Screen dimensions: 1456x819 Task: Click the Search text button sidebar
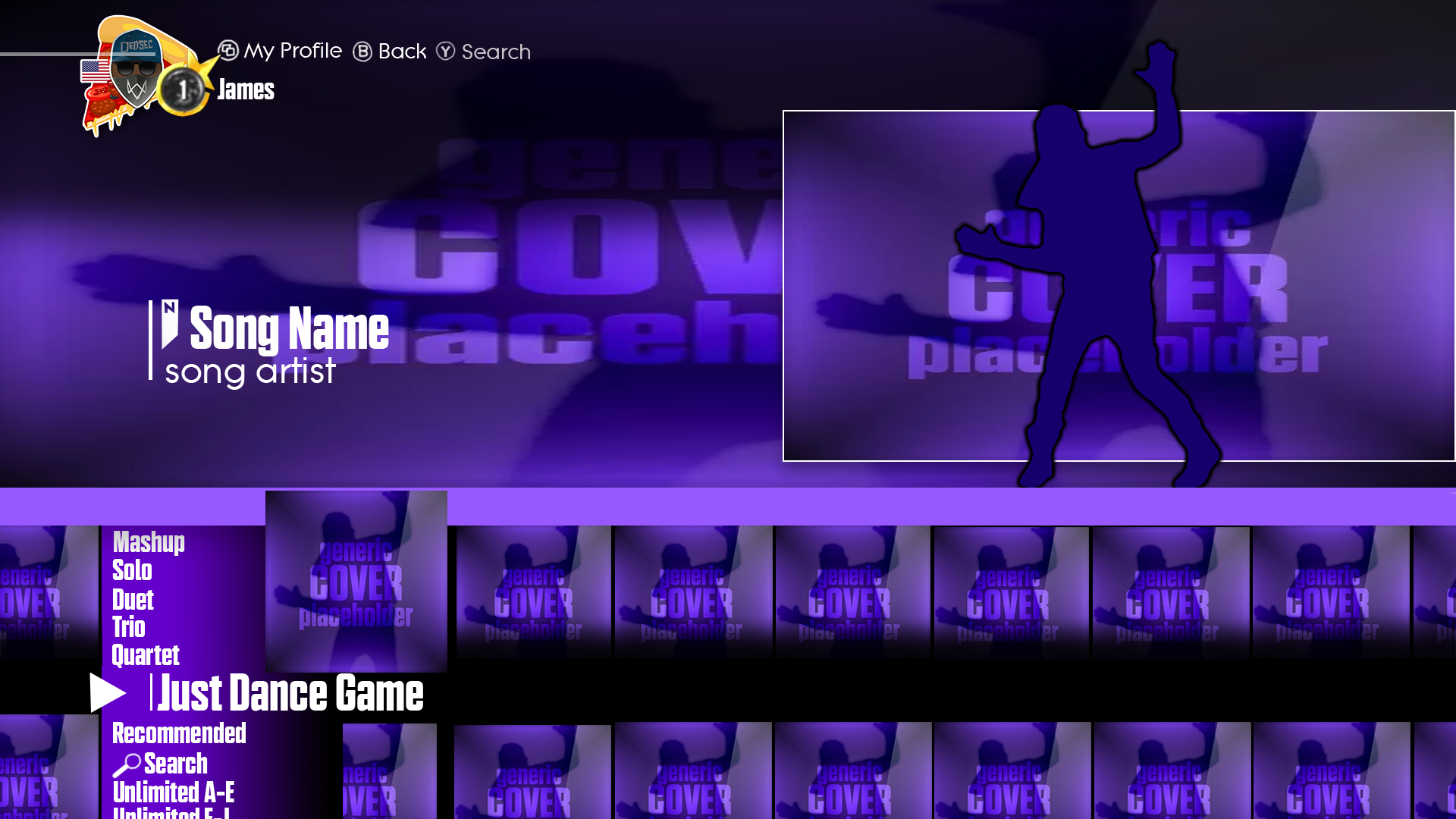pos(175,763)
